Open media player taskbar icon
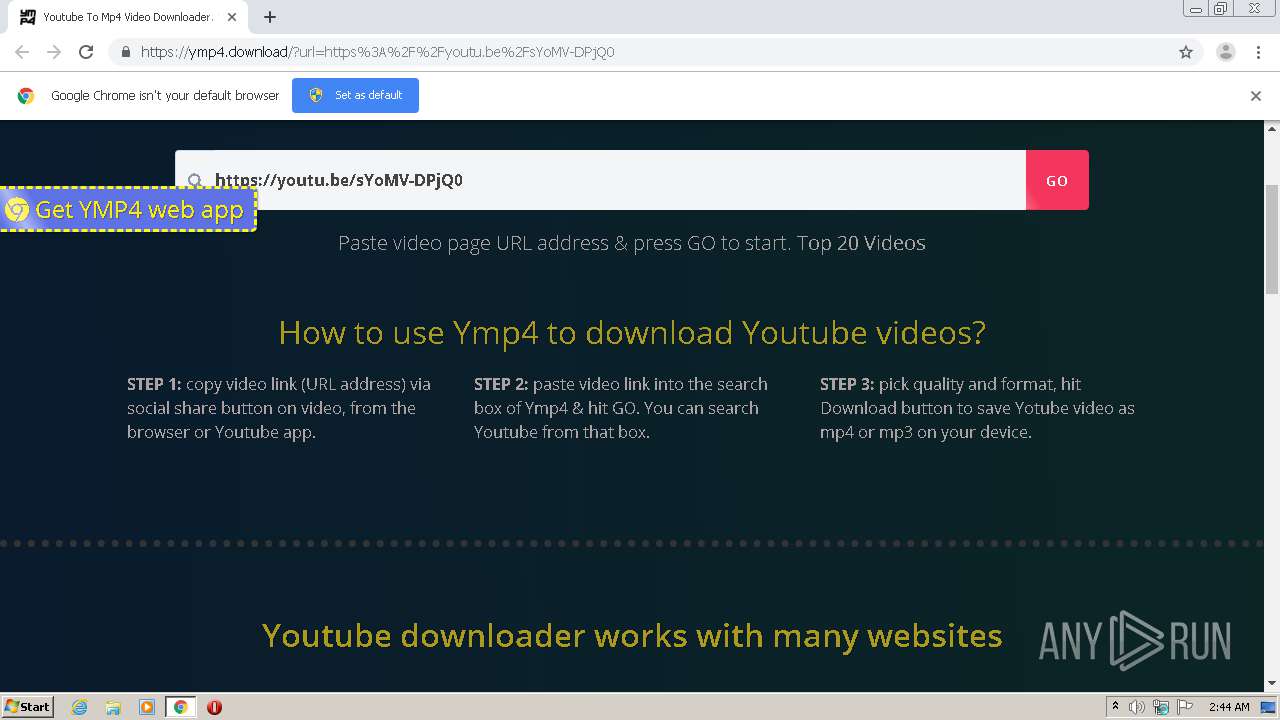This screenshot has height=720, width=1280. point(147,707)
